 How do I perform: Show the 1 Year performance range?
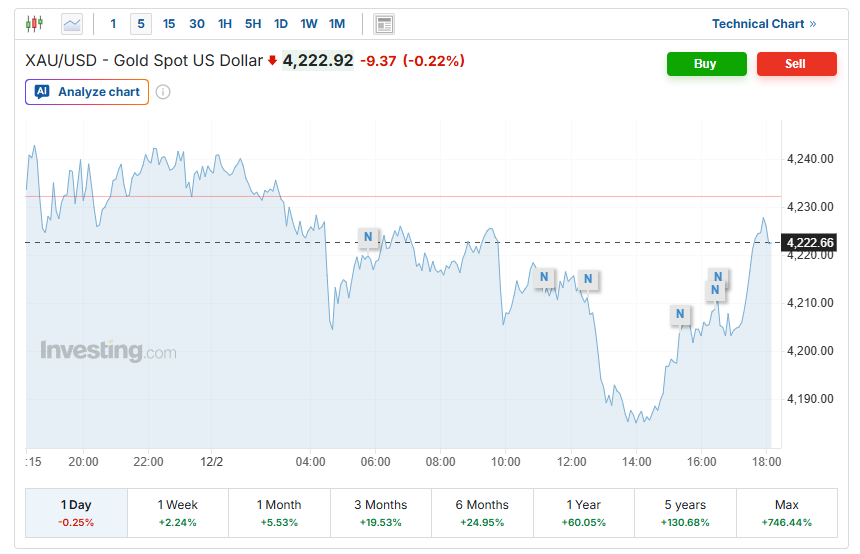click(584, 513)
